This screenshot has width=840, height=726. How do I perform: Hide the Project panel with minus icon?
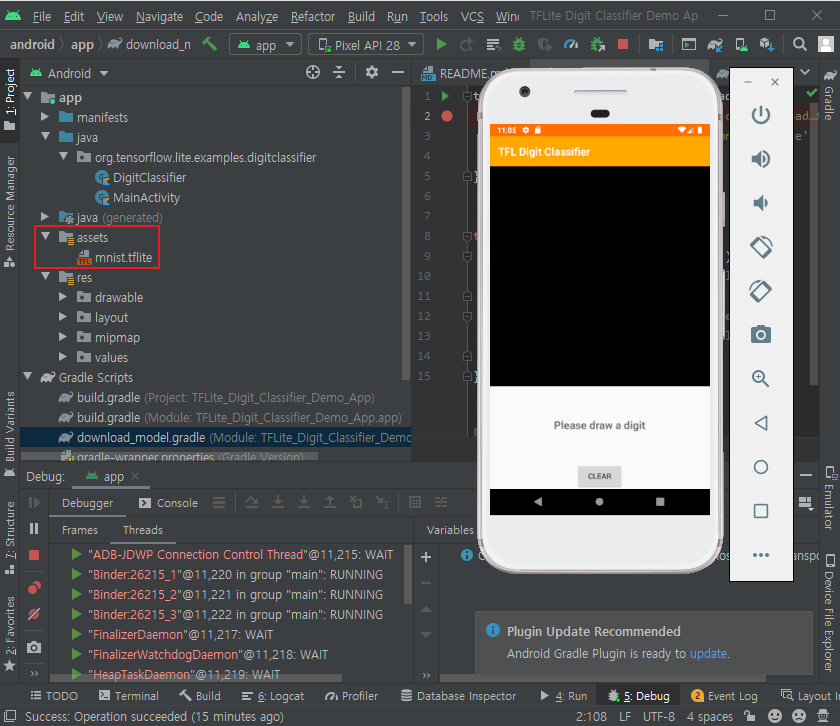click(x=398, y=72)
